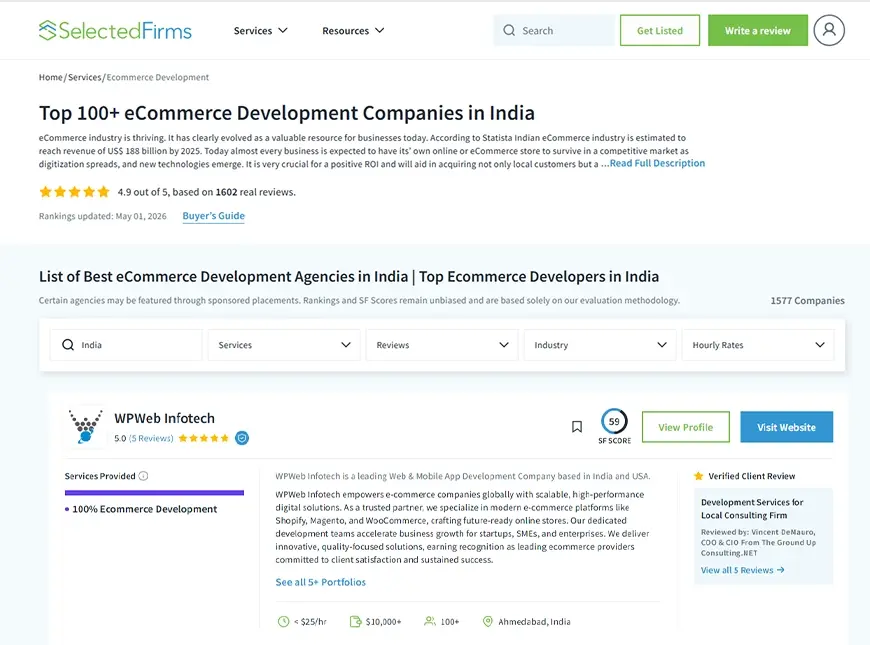Click the SF Score 59 circle
The height and width of the screenshot is (645, 870).
[614, 422]
